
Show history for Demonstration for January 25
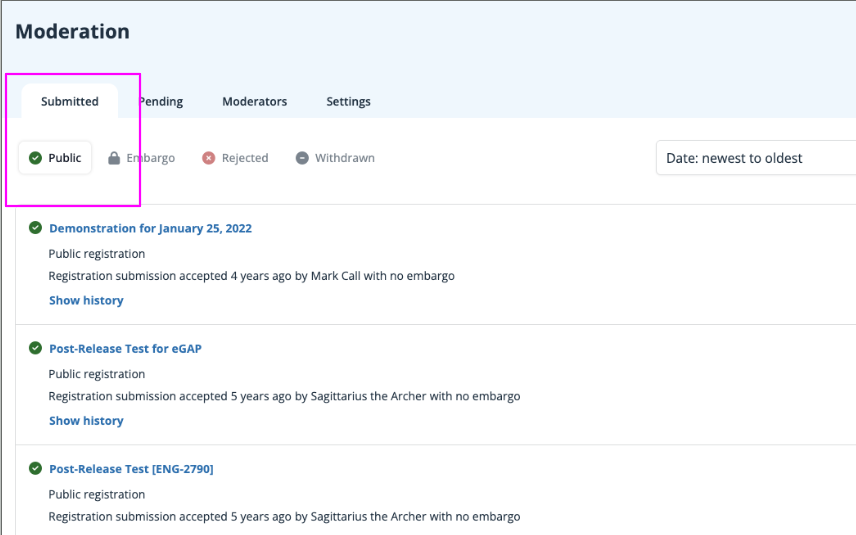[x=86, y=300]
